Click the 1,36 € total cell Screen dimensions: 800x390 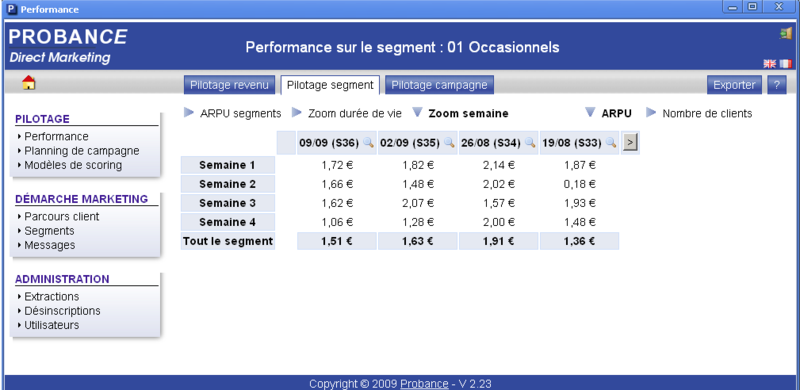580,241
